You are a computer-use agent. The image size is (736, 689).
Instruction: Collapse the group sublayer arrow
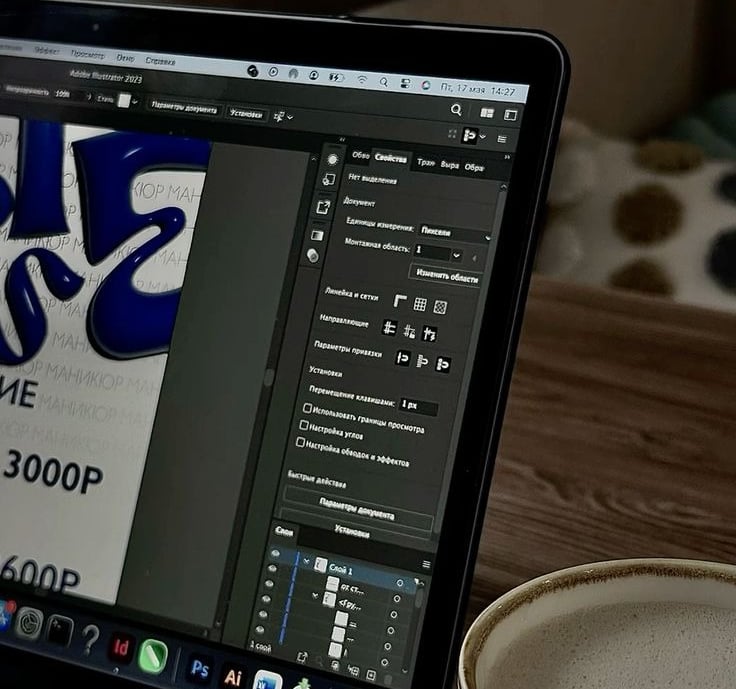click(x=315, y=596)
